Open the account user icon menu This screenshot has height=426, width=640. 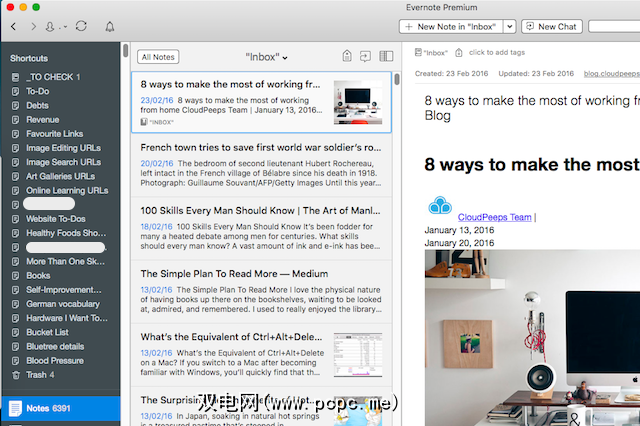(50, 27)
